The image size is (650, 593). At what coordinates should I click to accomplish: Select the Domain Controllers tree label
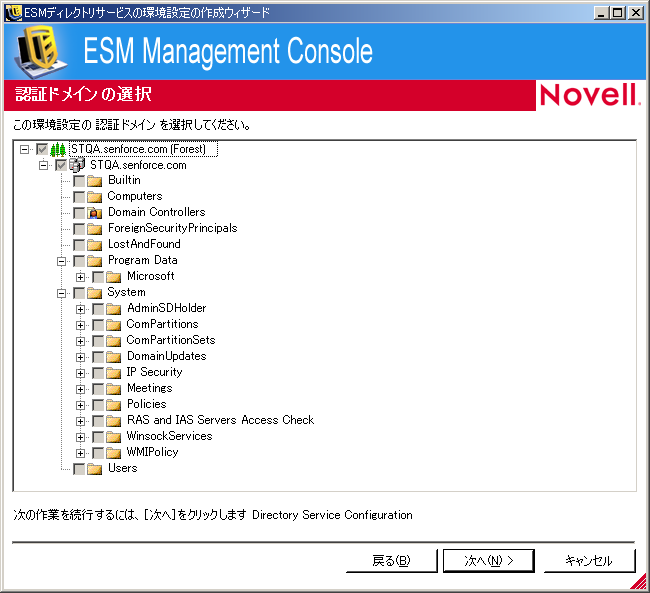click(157, 212)
